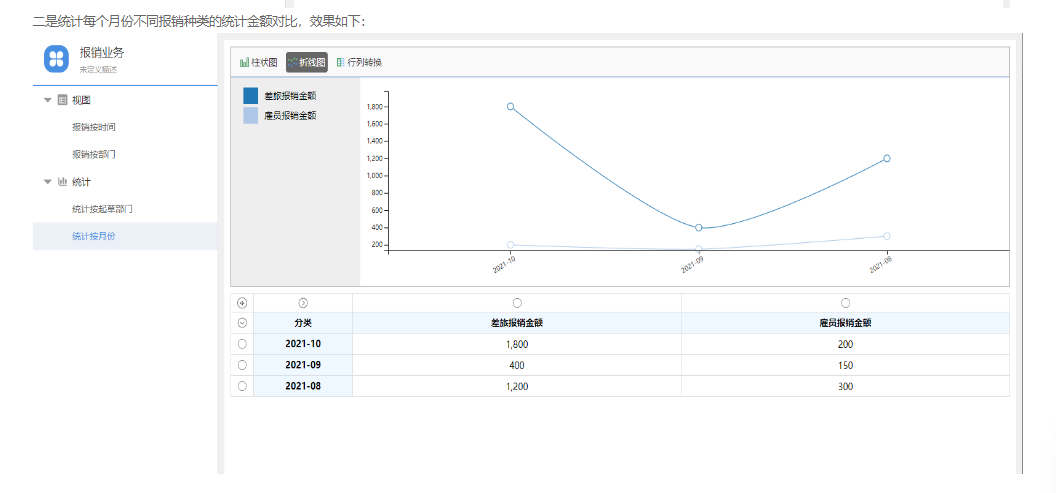Click the 400 data point at 2021-09
Viewport: 1056px width, 493px height.
click(x=698, y=228)
